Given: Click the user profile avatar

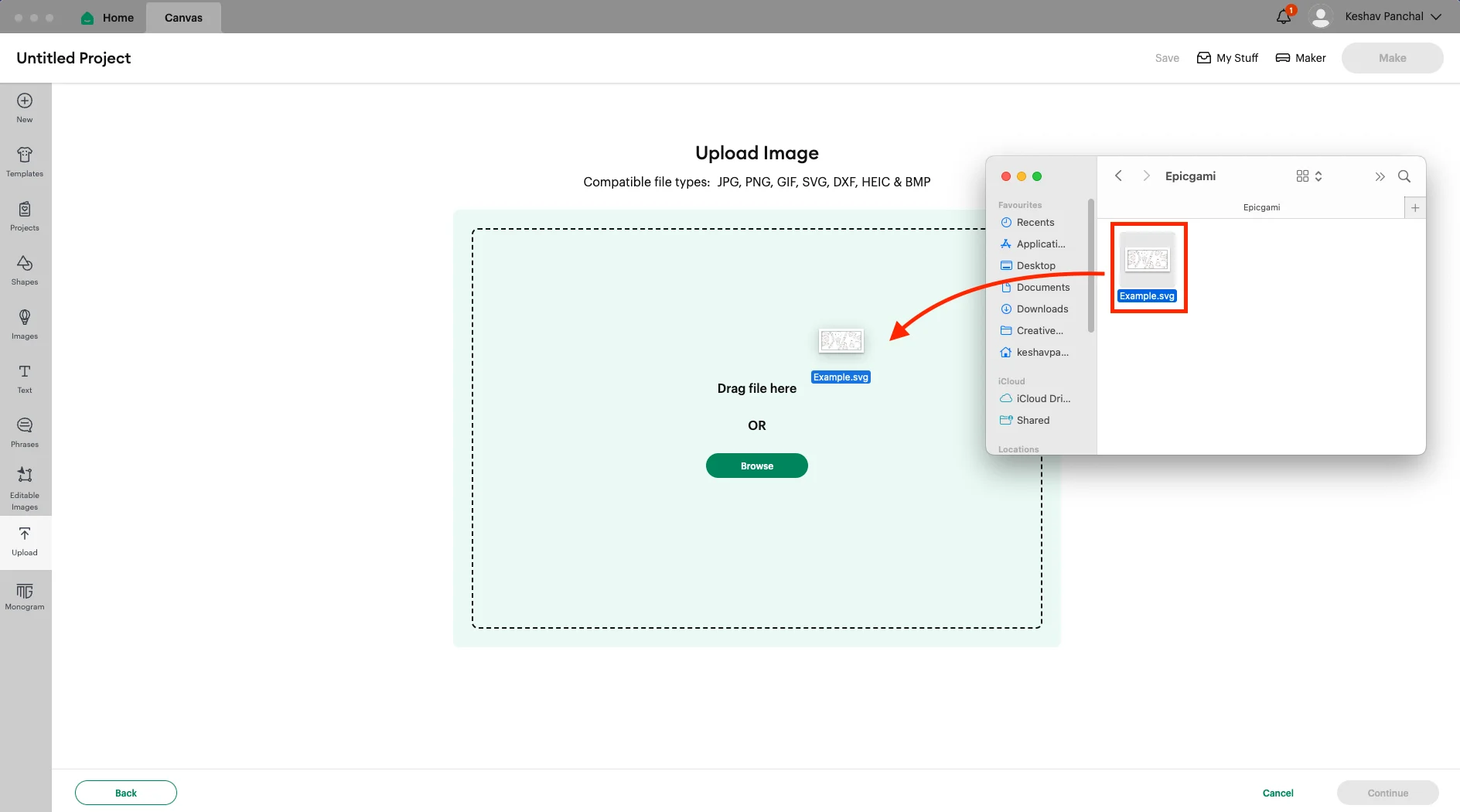Looking at the screenshot, I should click(1321, 16).
